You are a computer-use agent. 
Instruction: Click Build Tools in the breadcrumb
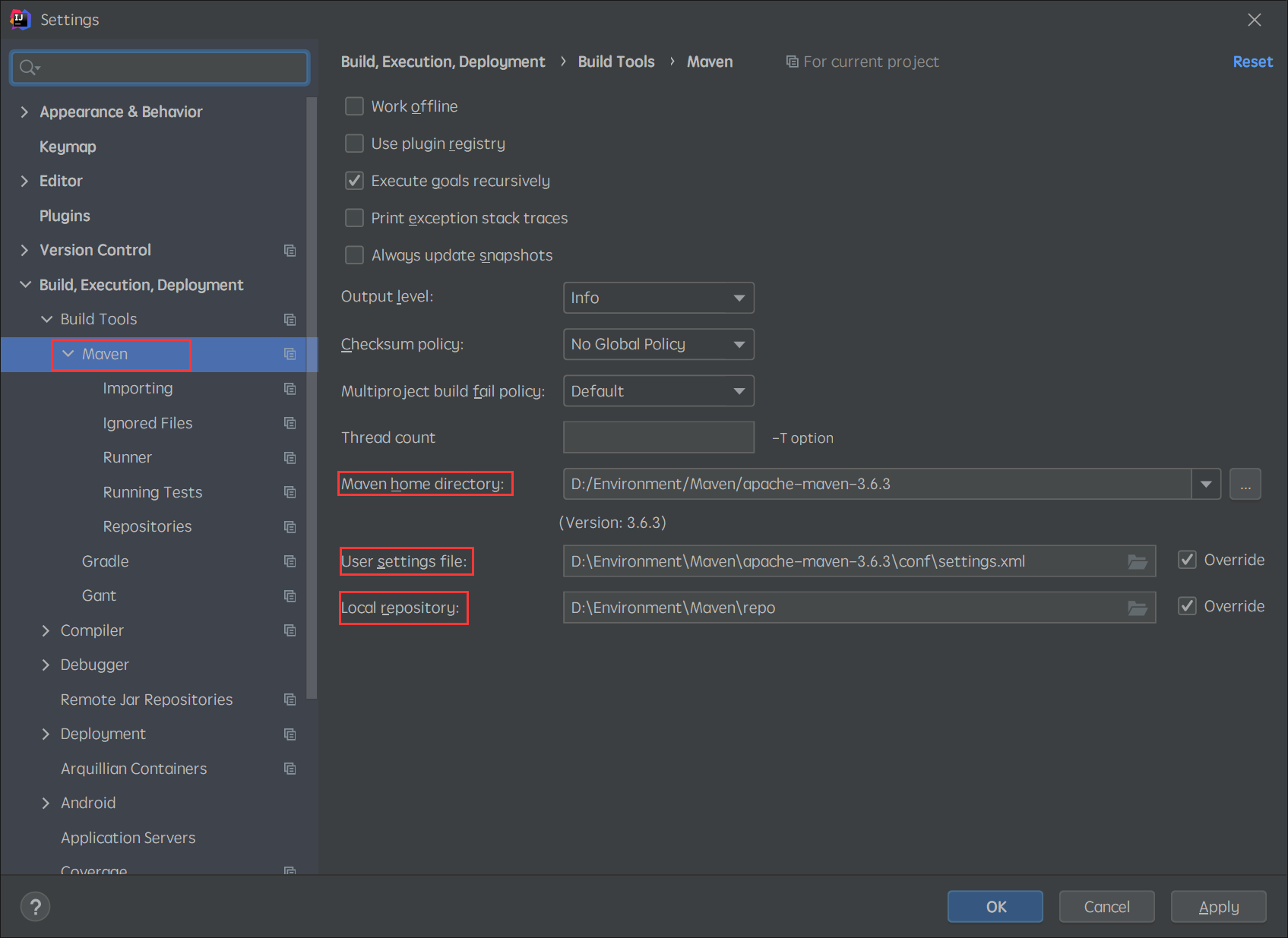(x=616, y=62)
